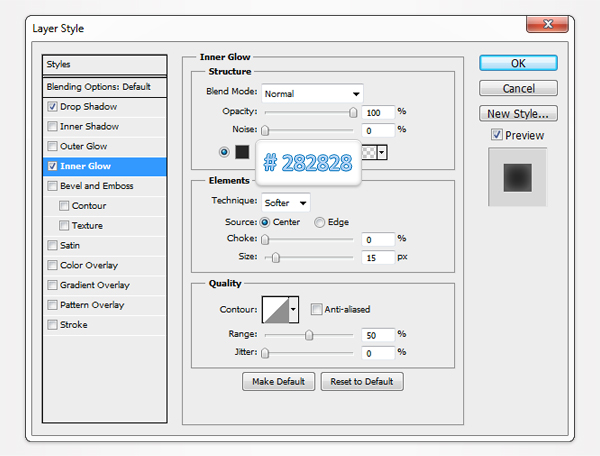The image size is (600, 456).
Task: Click the Noise value field
Action: coord(378,130)
